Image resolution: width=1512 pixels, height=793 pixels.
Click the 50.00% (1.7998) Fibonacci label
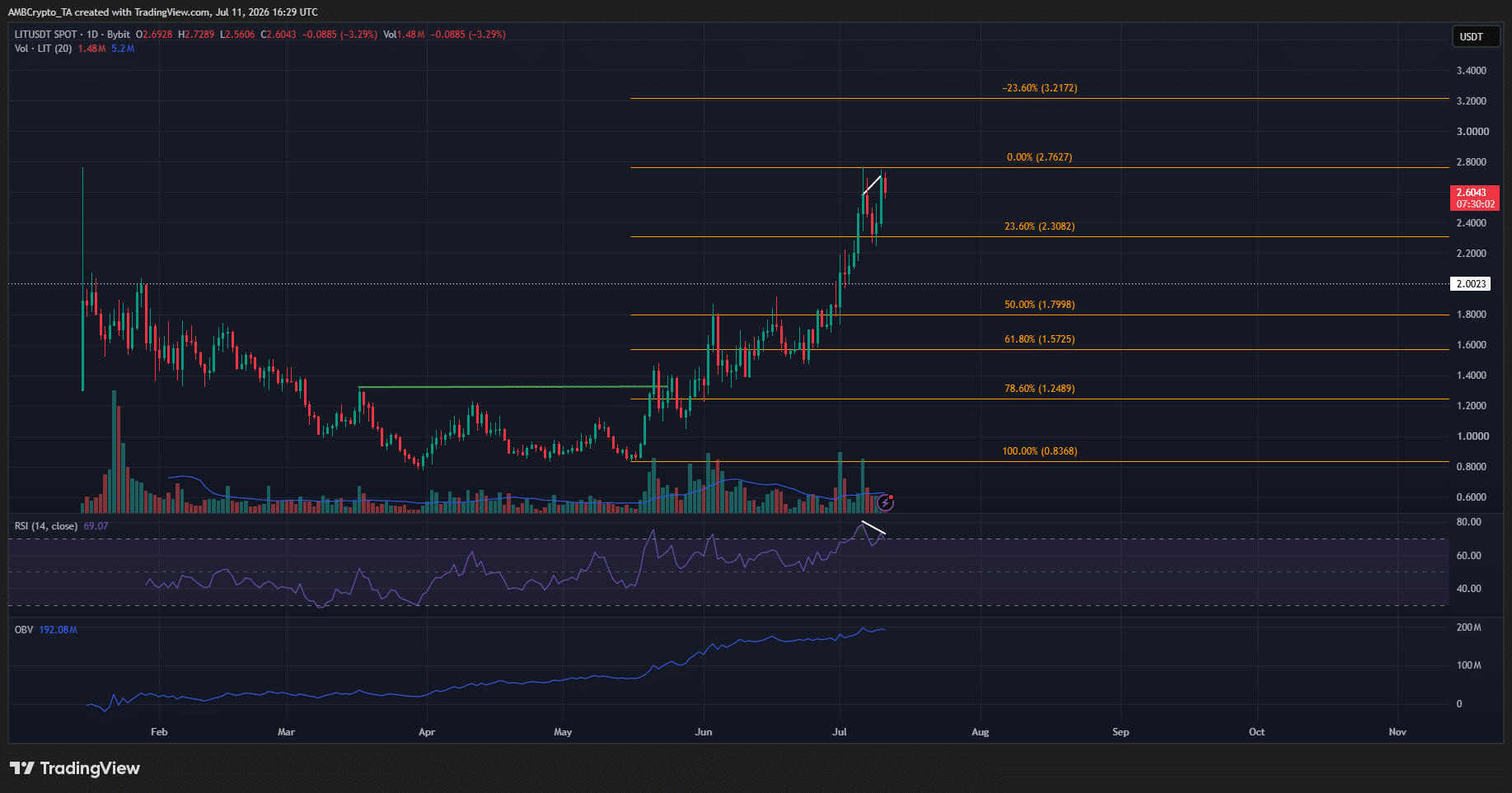1040,305
